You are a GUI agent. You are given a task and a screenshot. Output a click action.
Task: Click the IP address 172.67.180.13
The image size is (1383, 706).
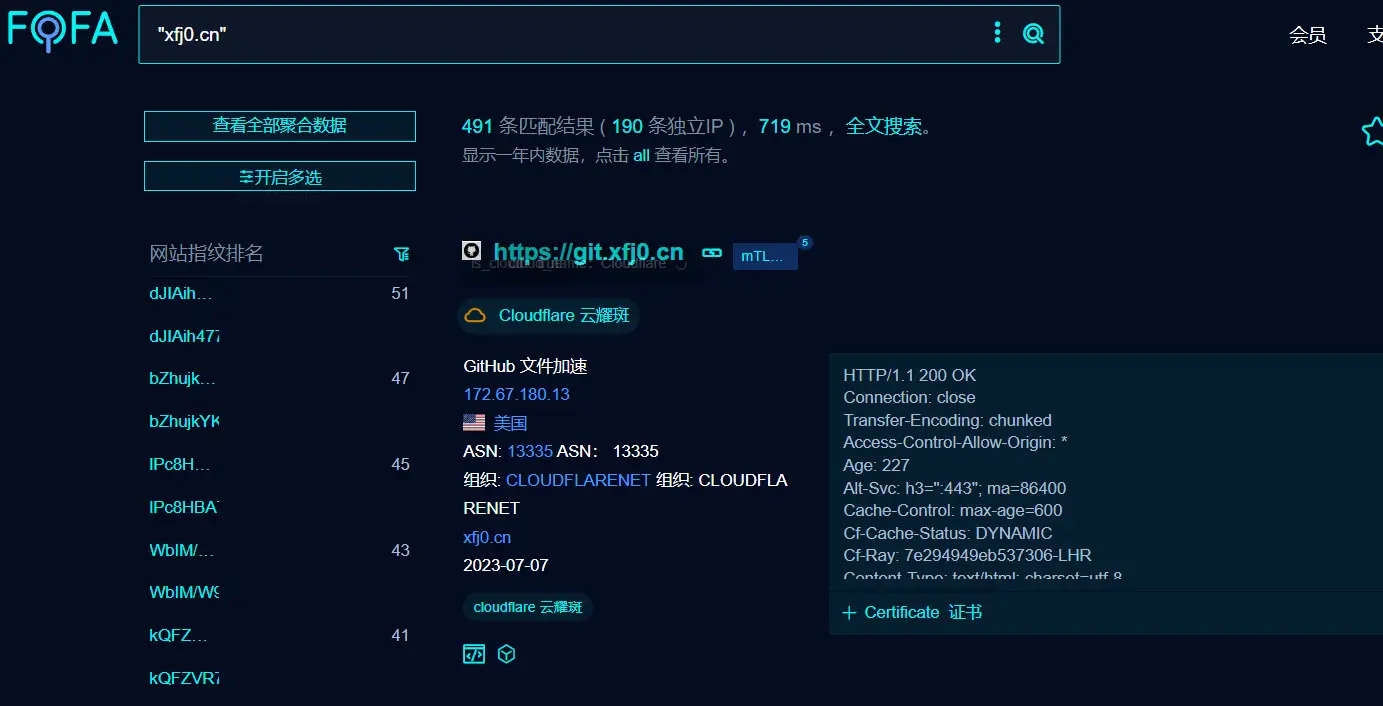[516, 394]
